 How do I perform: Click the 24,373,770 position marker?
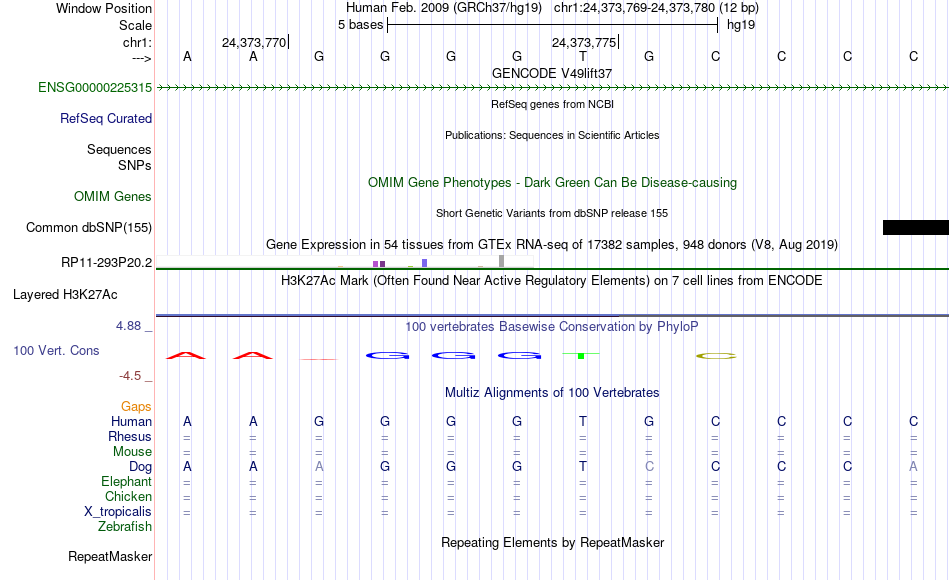[x=254, y=42]
